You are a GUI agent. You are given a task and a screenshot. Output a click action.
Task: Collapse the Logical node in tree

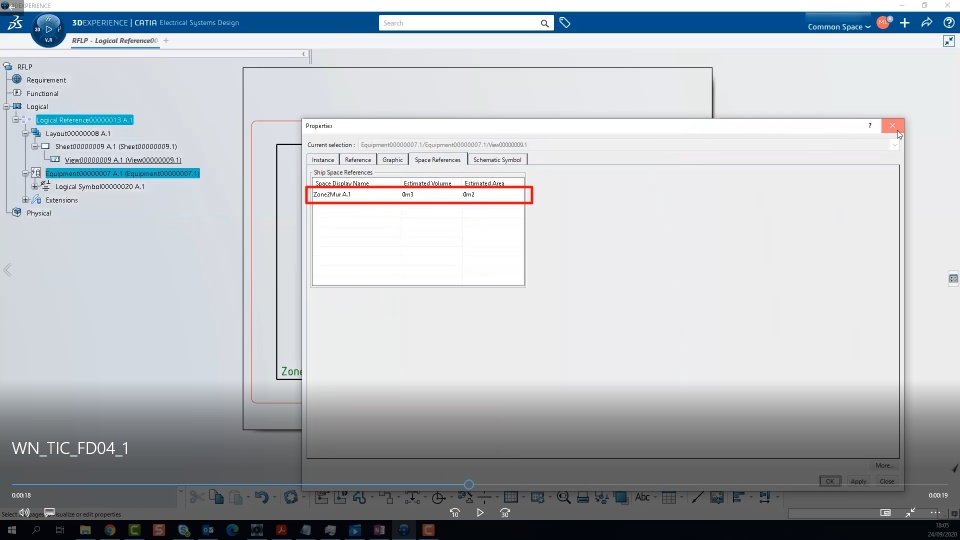[7, 107]
